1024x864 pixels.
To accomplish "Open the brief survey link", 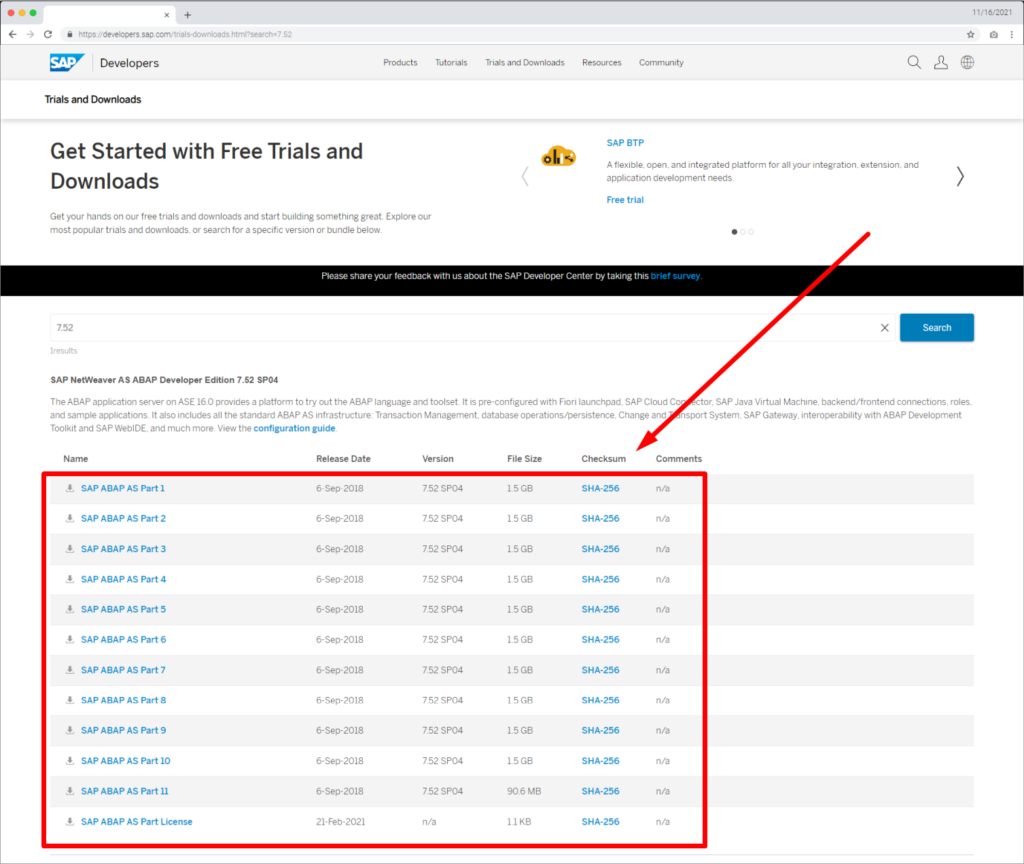I will tap(675, 276).
